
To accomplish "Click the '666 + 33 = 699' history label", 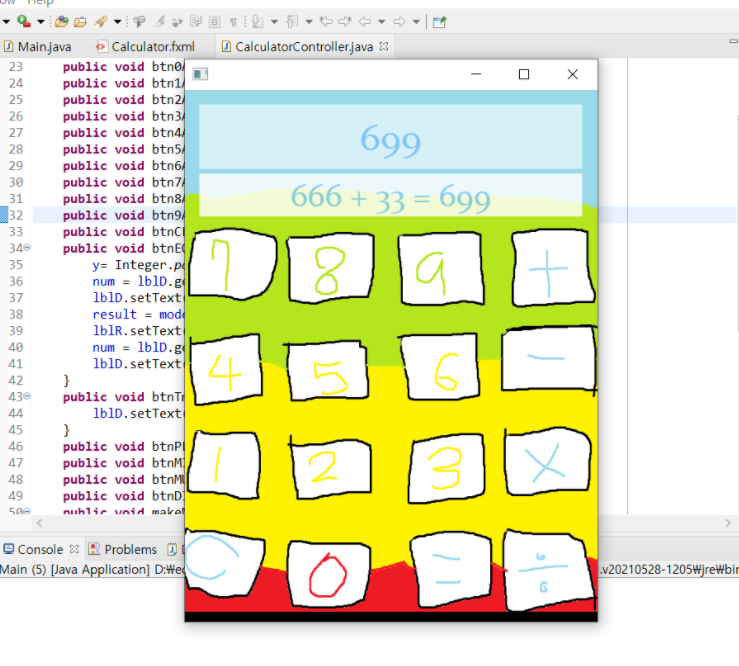I will click(x=391, y=195).
